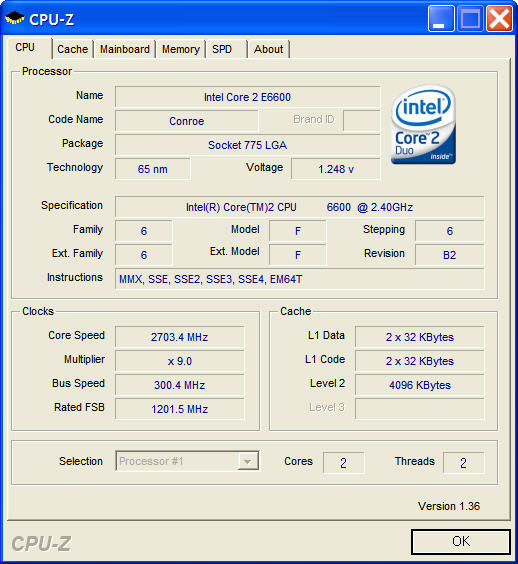
Task: Click the Instructions field listing MMX, SSE
Action: pos(300,279)
